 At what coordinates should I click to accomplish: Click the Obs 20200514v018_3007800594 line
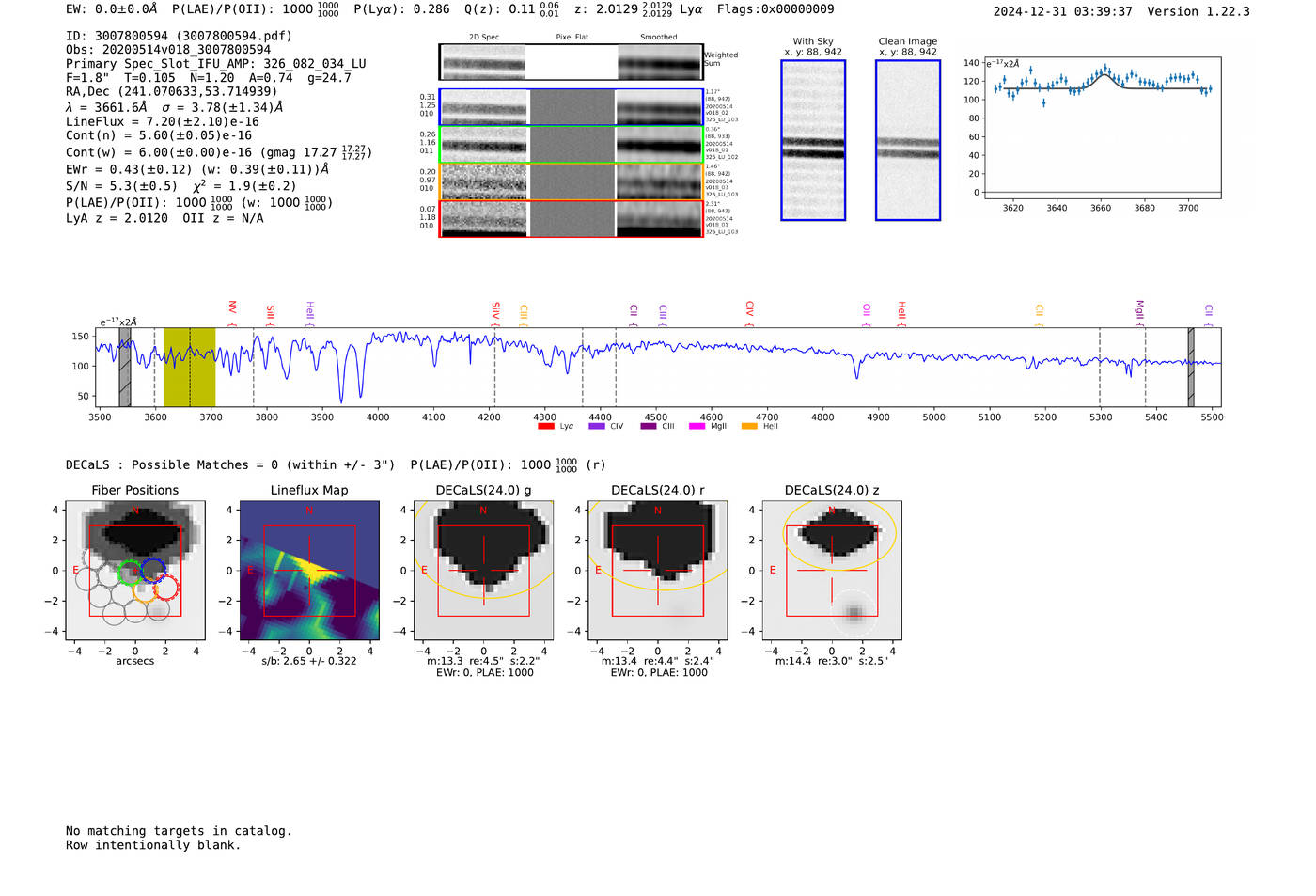point(168,50)
